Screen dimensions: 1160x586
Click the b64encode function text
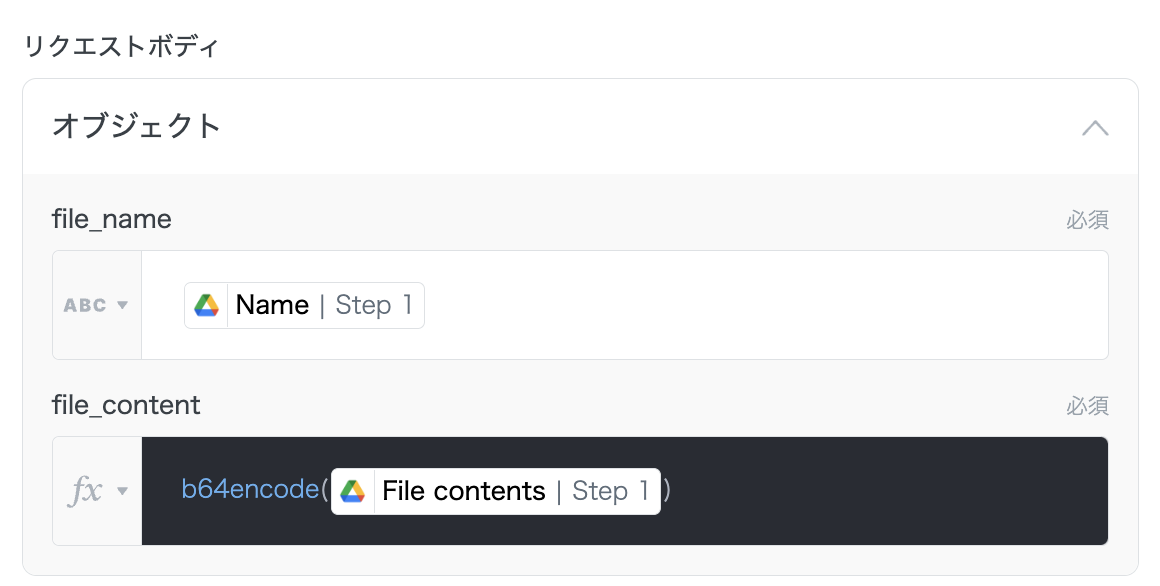pyautogui.click(x=250, y=491)
